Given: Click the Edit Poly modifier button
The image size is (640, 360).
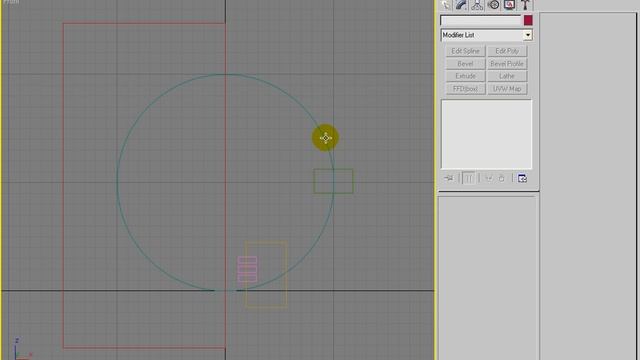Looking at the screenshot, I should (507, 51).
